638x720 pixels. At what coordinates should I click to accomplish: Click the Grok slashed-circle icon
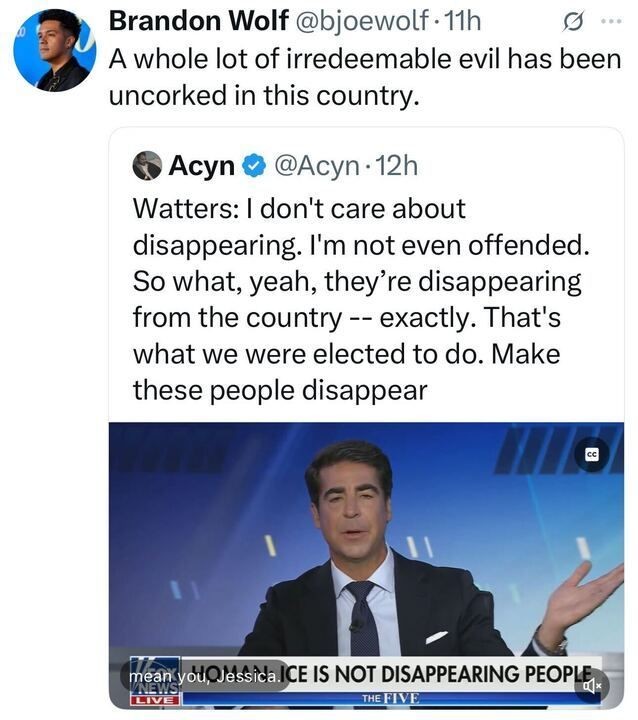click(573, 20)
